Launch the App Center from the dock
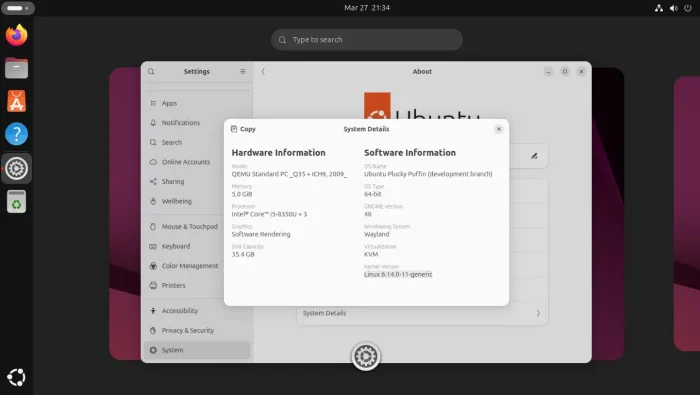The width and height of the screenshot is (700, 395). click(17, 101)
